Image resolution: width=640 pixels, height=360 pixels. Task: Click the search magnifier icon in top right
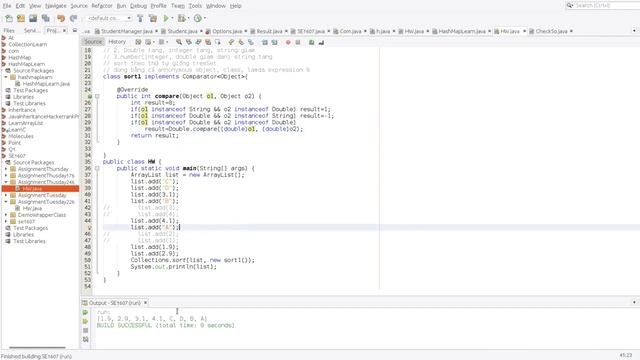pos(570,5)
